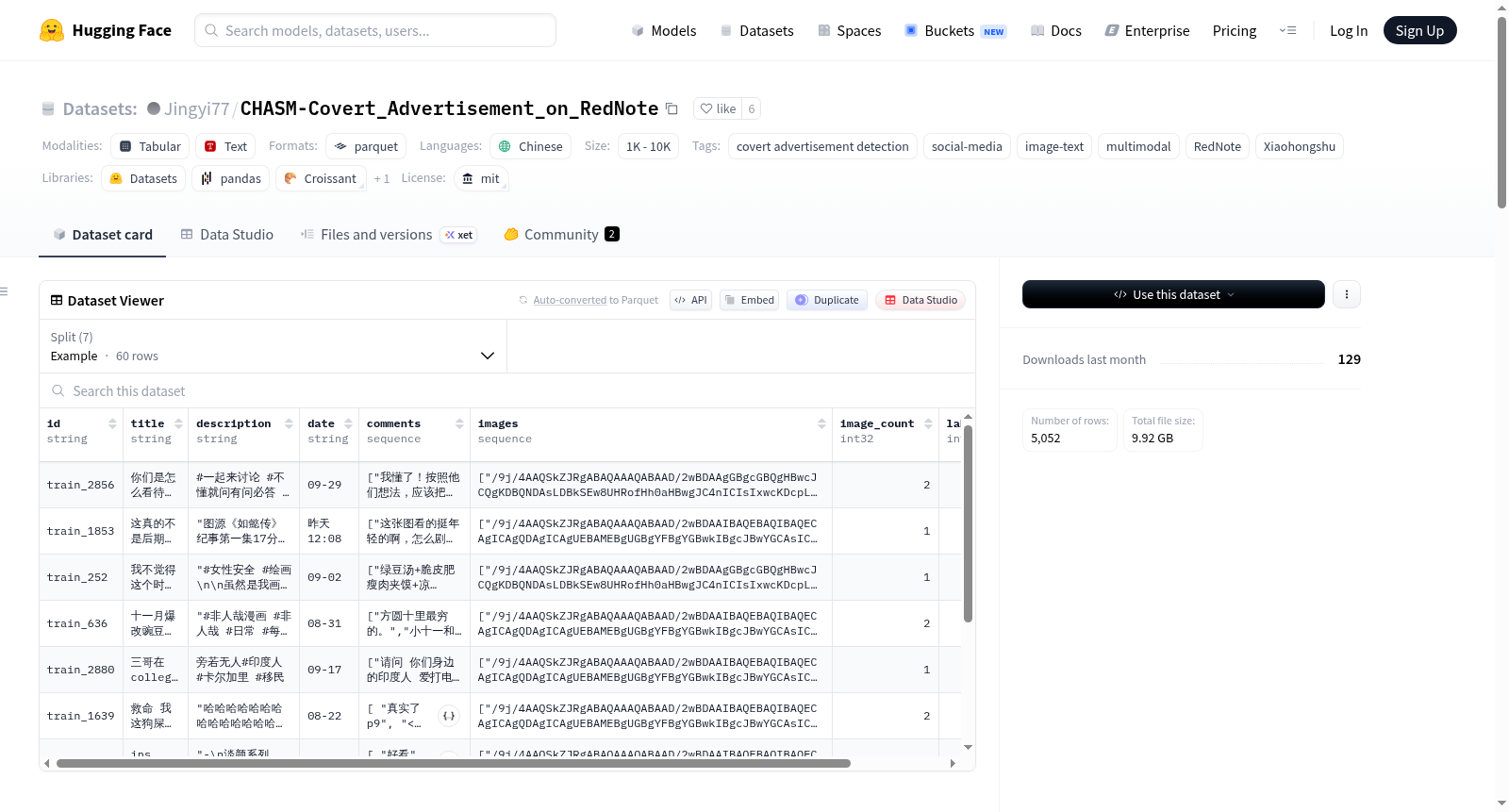
Task: Click the image-text tag
Action: pos(1054,146)
